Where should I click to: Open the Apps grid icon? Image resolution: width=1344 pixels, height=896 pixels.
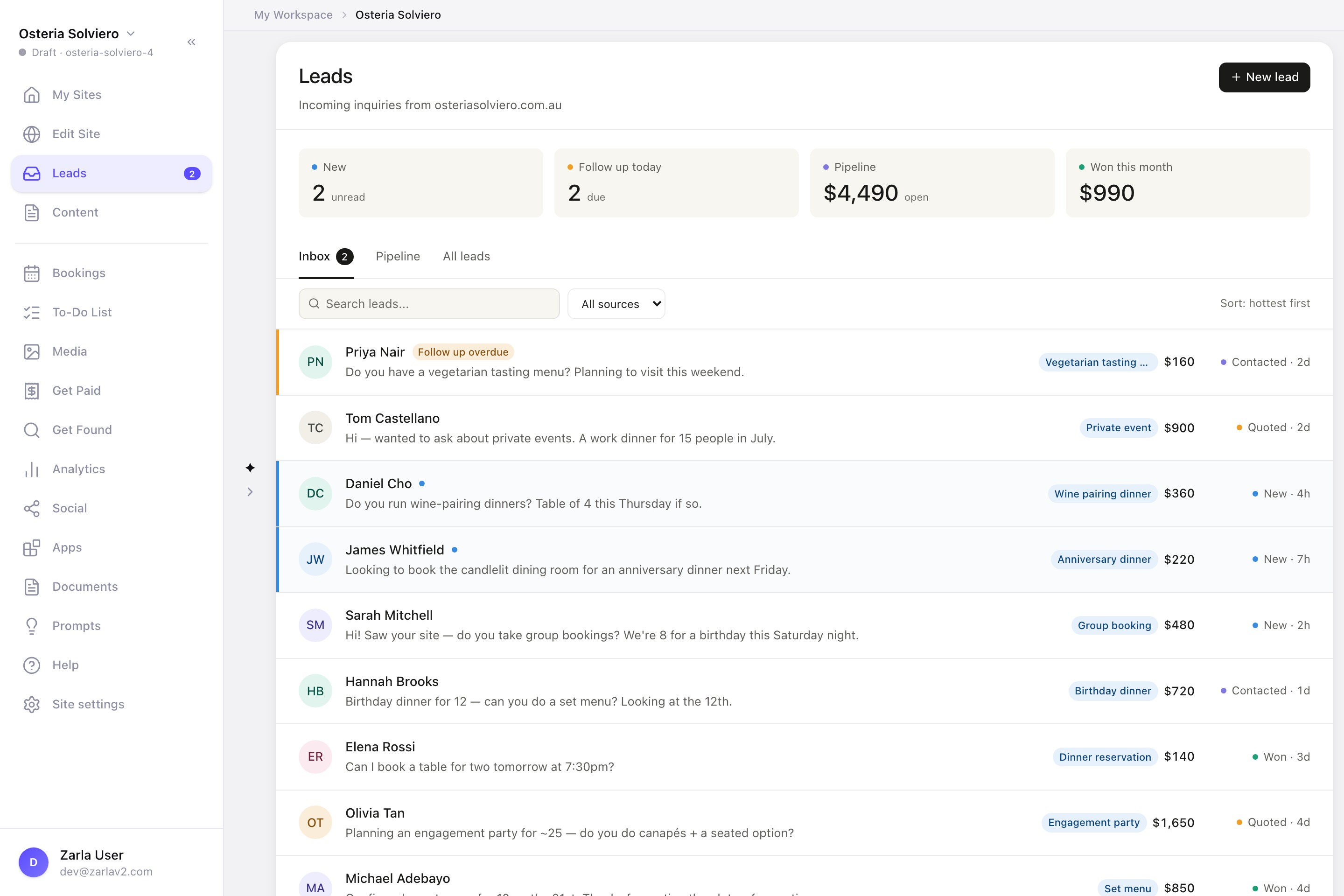tap(31, 547)
